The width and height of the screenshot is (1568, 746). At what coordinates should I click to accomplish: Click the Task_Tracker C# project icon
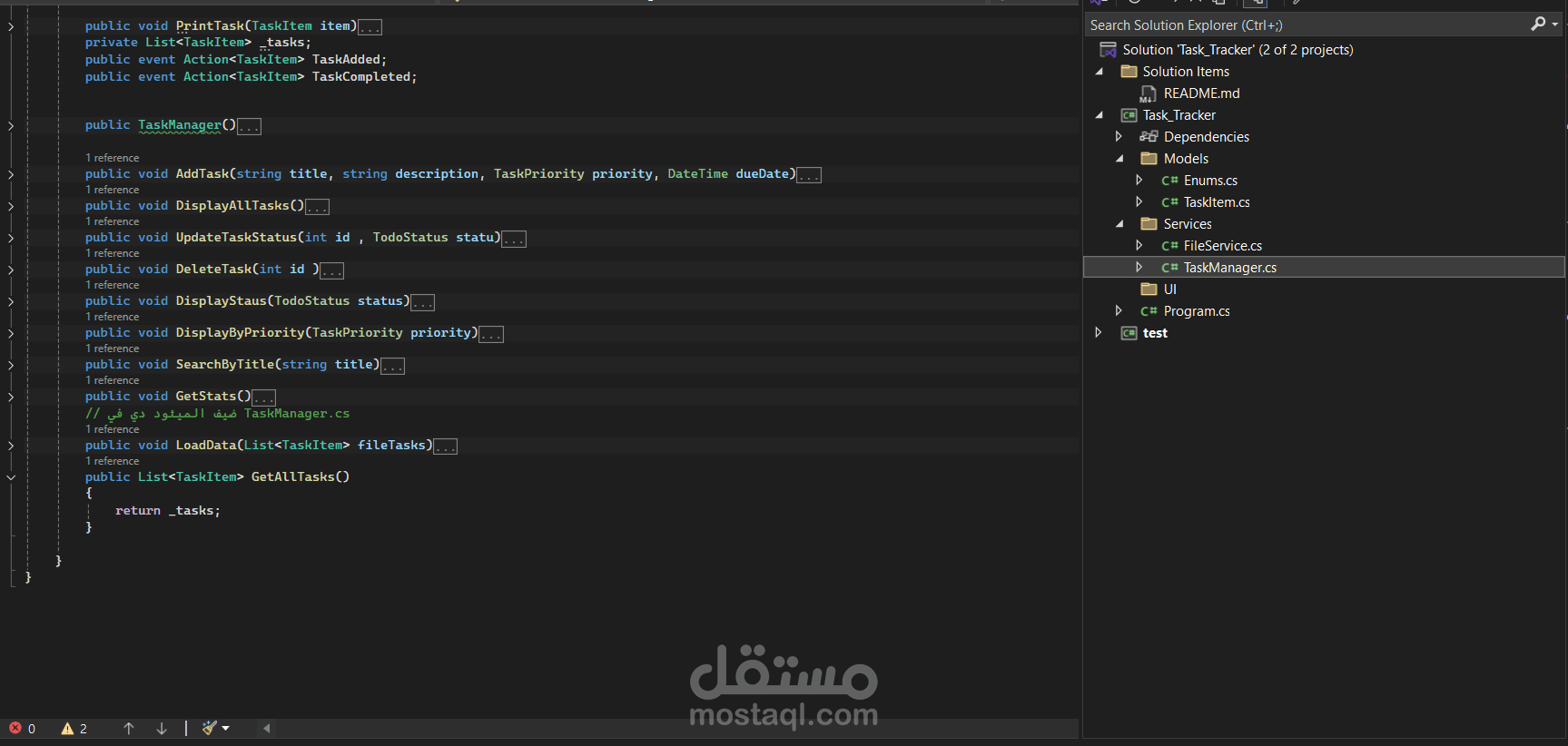pos(1129,115)
